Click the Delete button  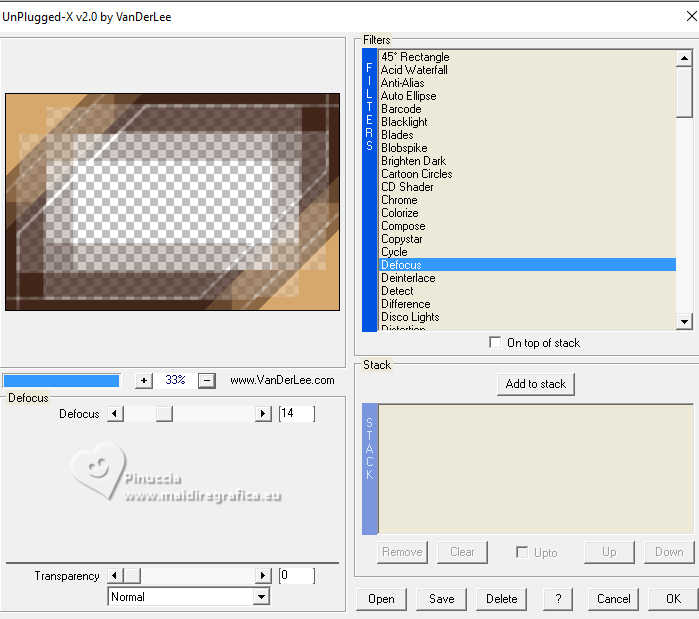point(502,599)
